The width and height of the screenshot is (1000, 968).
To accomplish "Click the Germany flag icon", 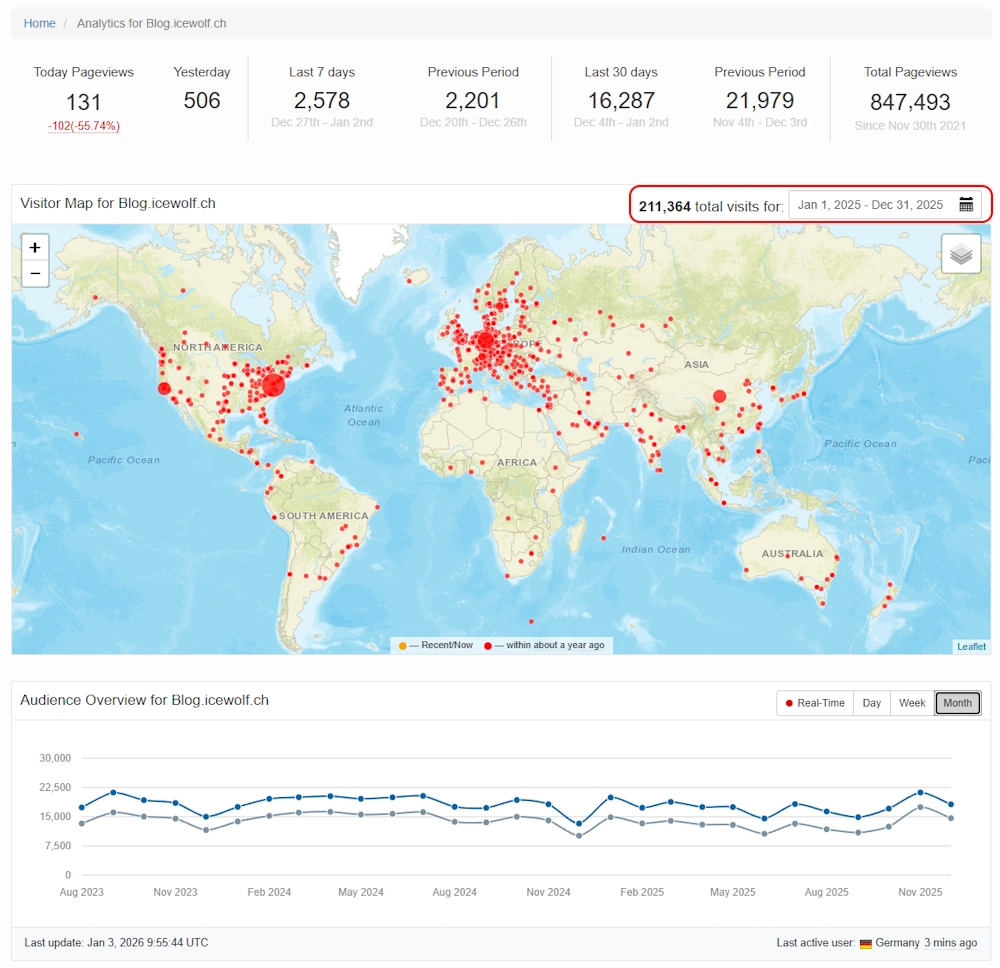I will [865, 943].
